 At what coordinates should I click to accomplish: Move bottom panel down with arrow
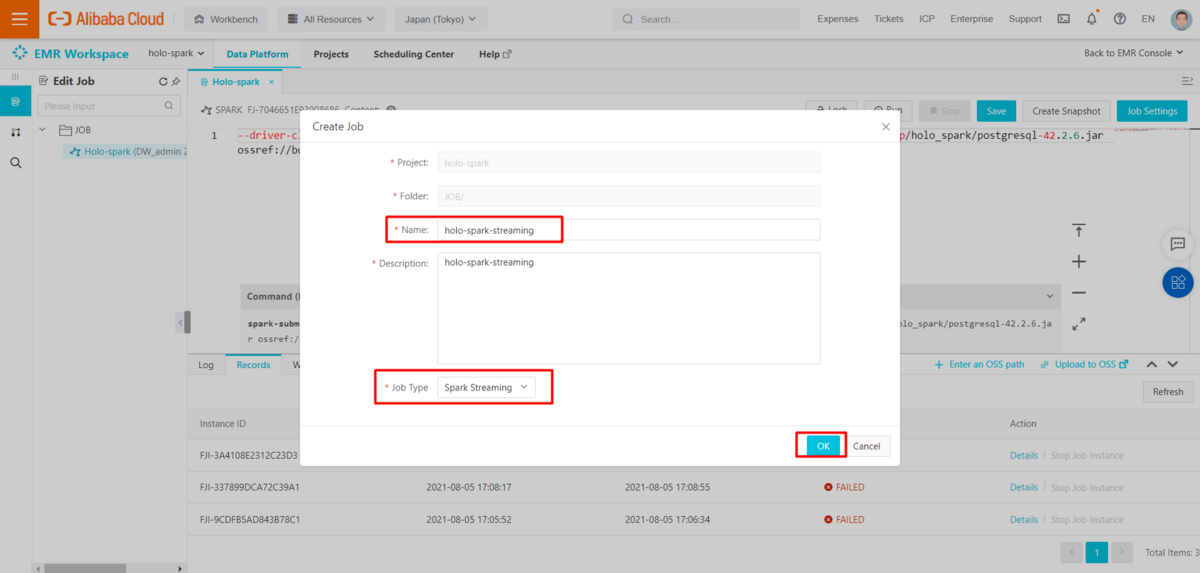point(1173,365)
